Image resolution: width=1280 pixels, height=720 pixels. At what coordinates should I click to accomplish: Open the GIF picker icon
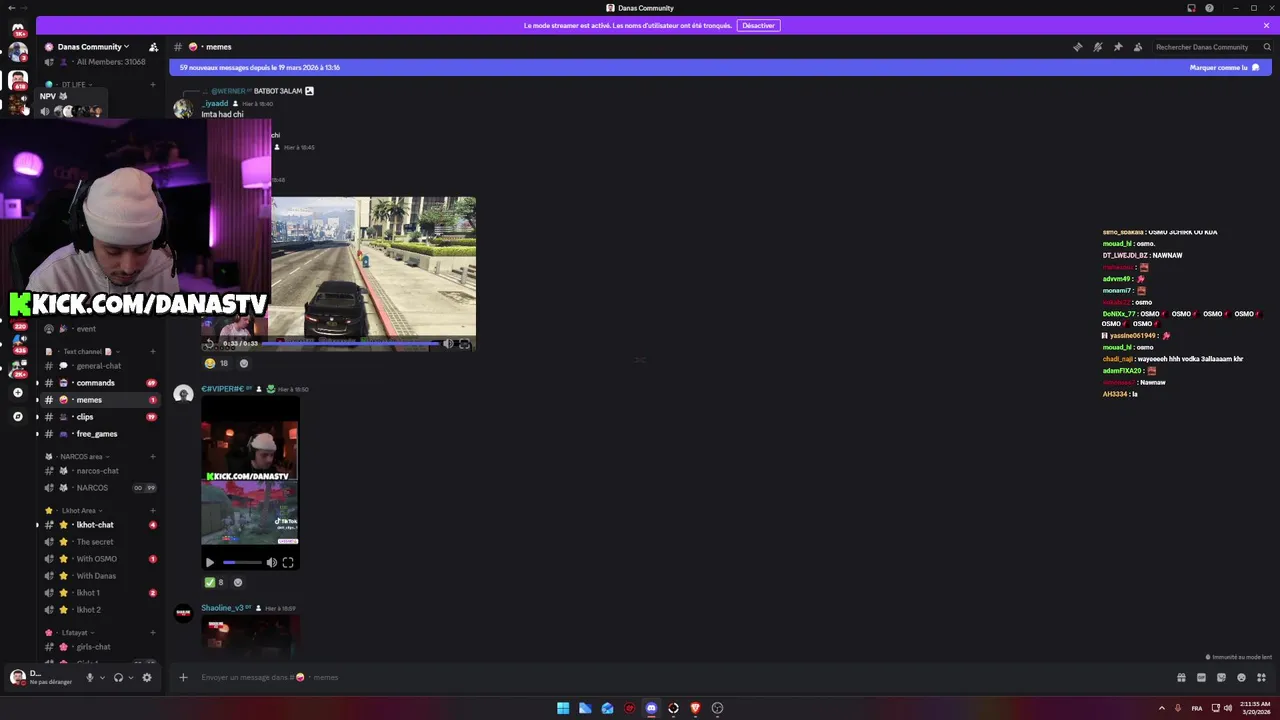[x=1201, y=678]
